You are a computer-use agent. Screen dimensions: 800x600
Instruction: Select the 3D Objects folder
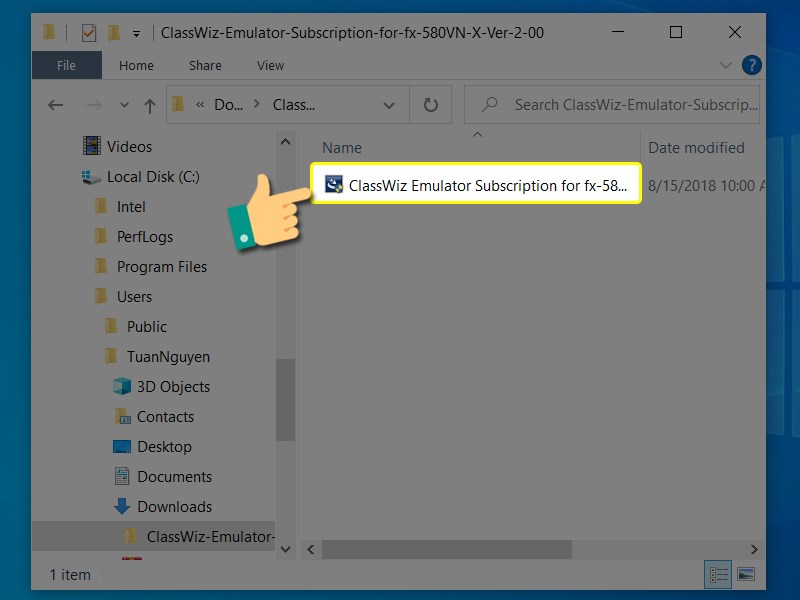tap(172, 387)
